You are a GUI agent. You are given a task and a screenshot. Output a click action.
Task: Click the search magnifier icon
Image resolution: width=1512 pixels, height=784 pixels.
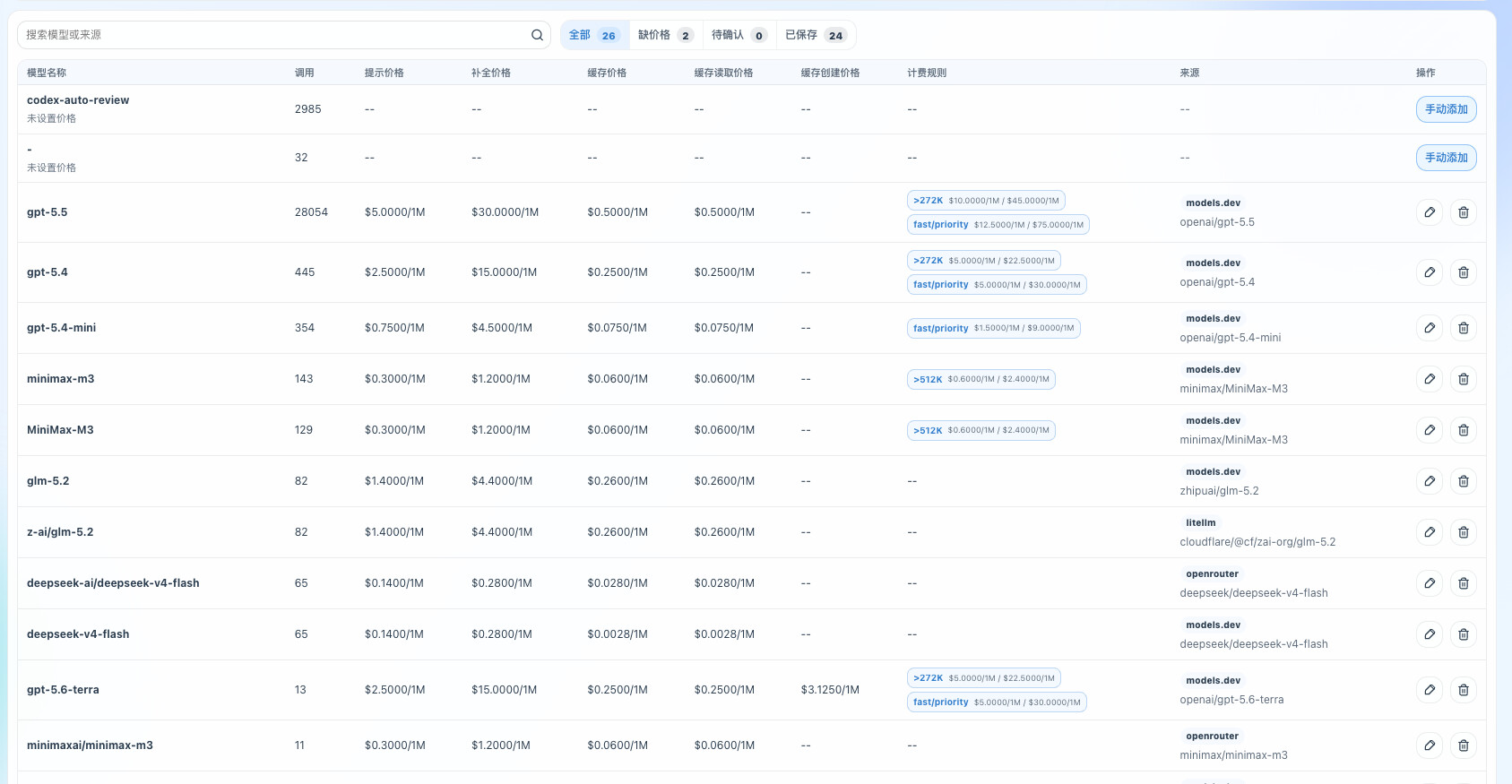point(537,35)
